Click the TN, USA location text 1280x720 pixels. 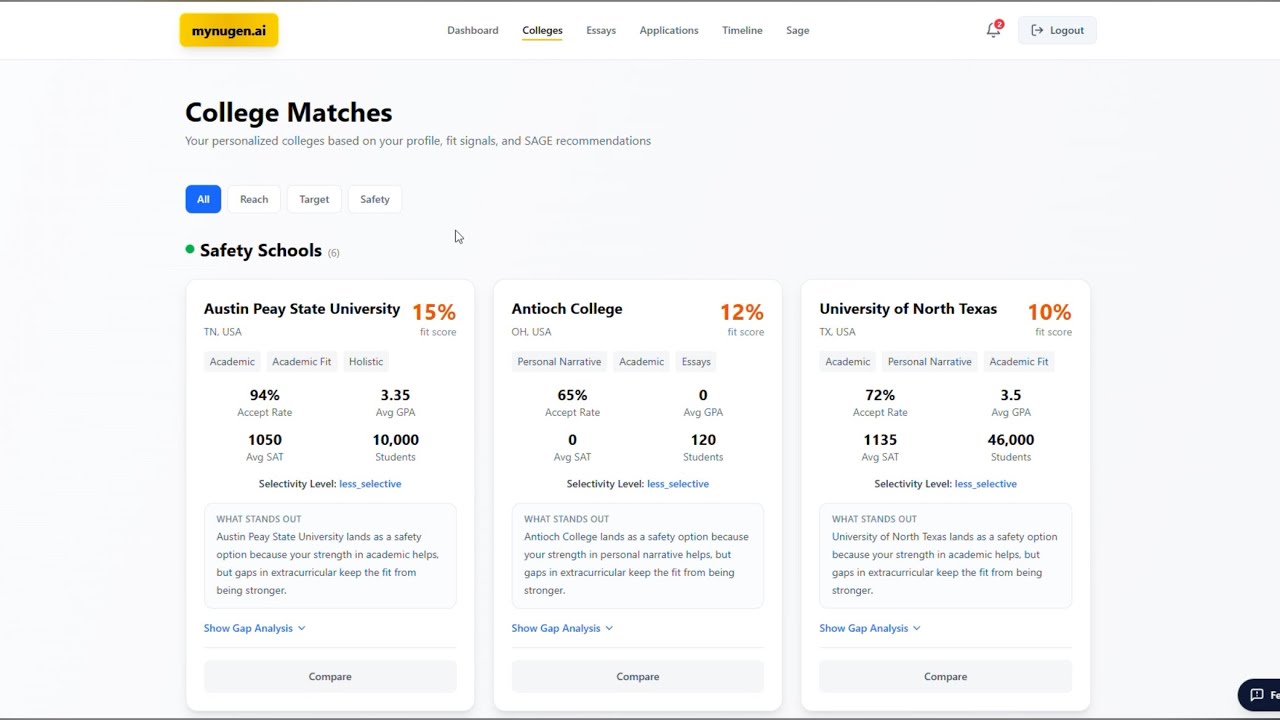[223, 332]
